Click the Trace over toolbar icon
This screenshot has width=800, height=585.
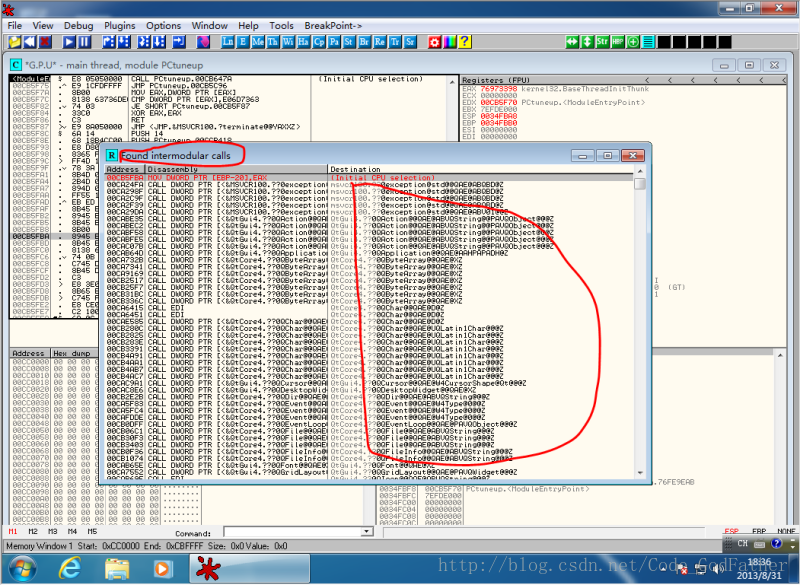point(159,42)
